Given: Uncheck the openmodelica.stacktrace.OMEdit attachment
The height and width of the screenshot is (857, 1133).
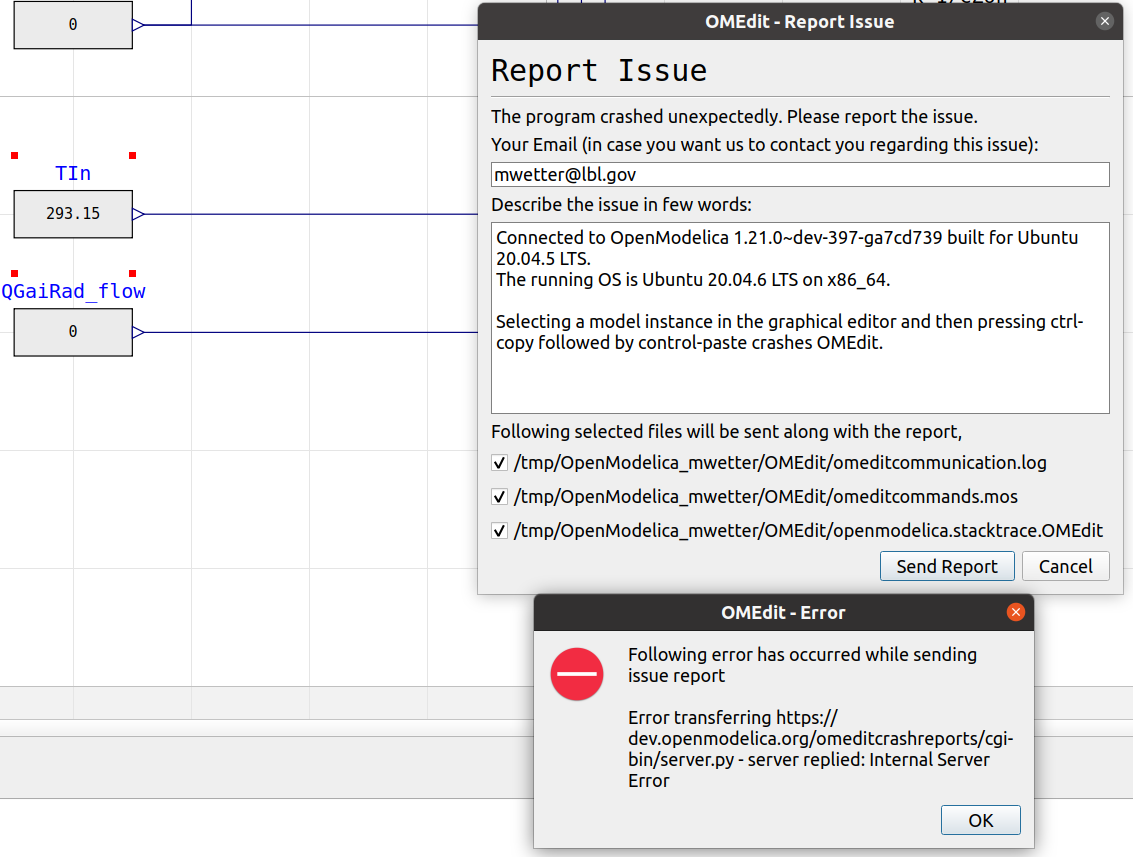Looking at the screenshot, I should [499, 530].
